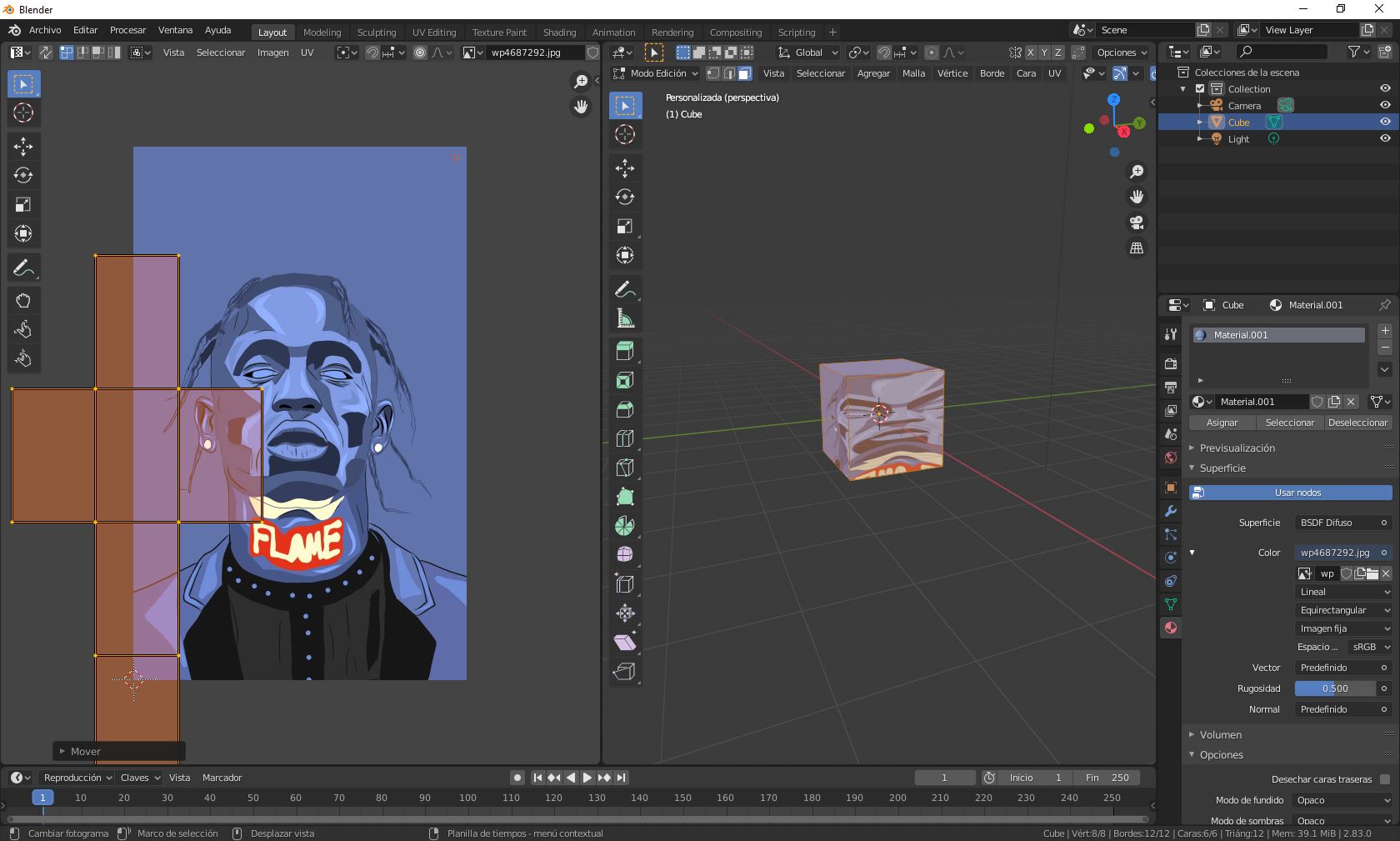
Task: Select the Inset Faces tool
Action: point(625,380)
